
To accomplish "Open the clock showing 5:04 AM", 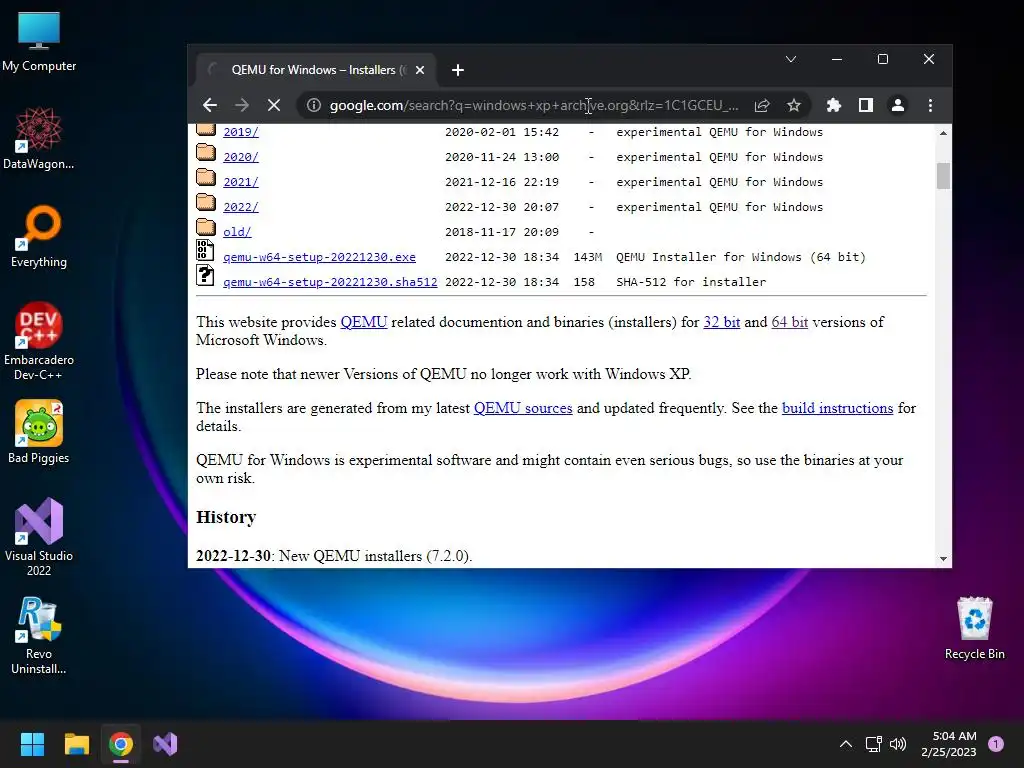I will [x=949, y=744].
